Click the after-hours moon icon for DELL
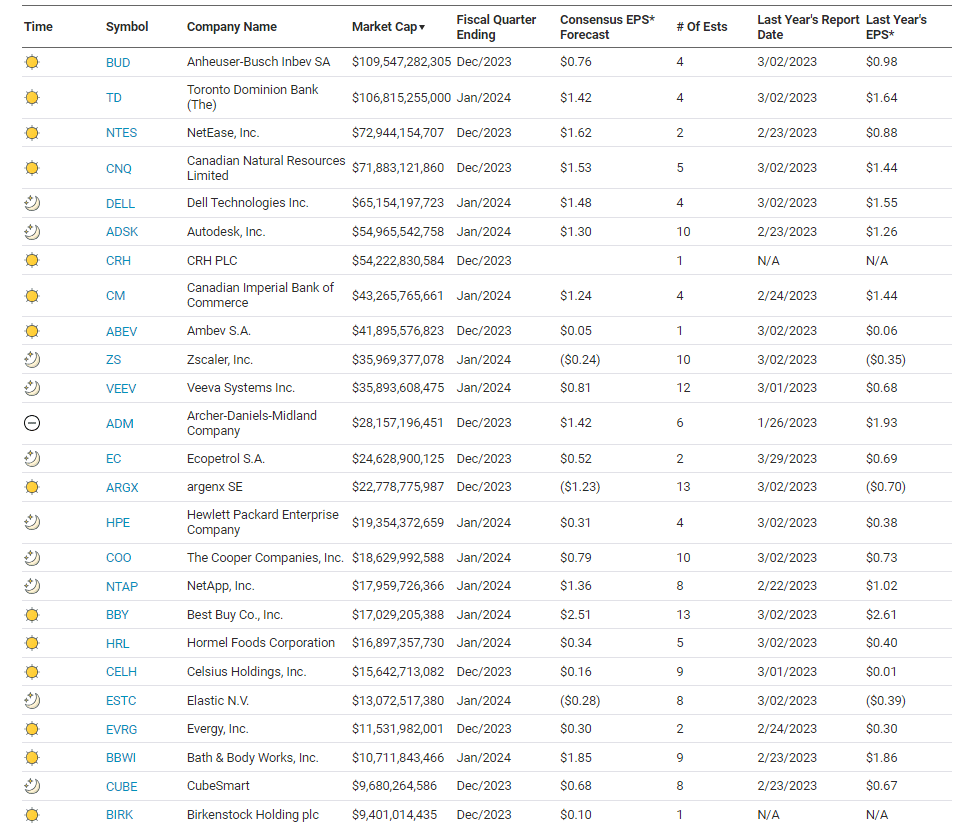978x828 pixels. [32, 203]
